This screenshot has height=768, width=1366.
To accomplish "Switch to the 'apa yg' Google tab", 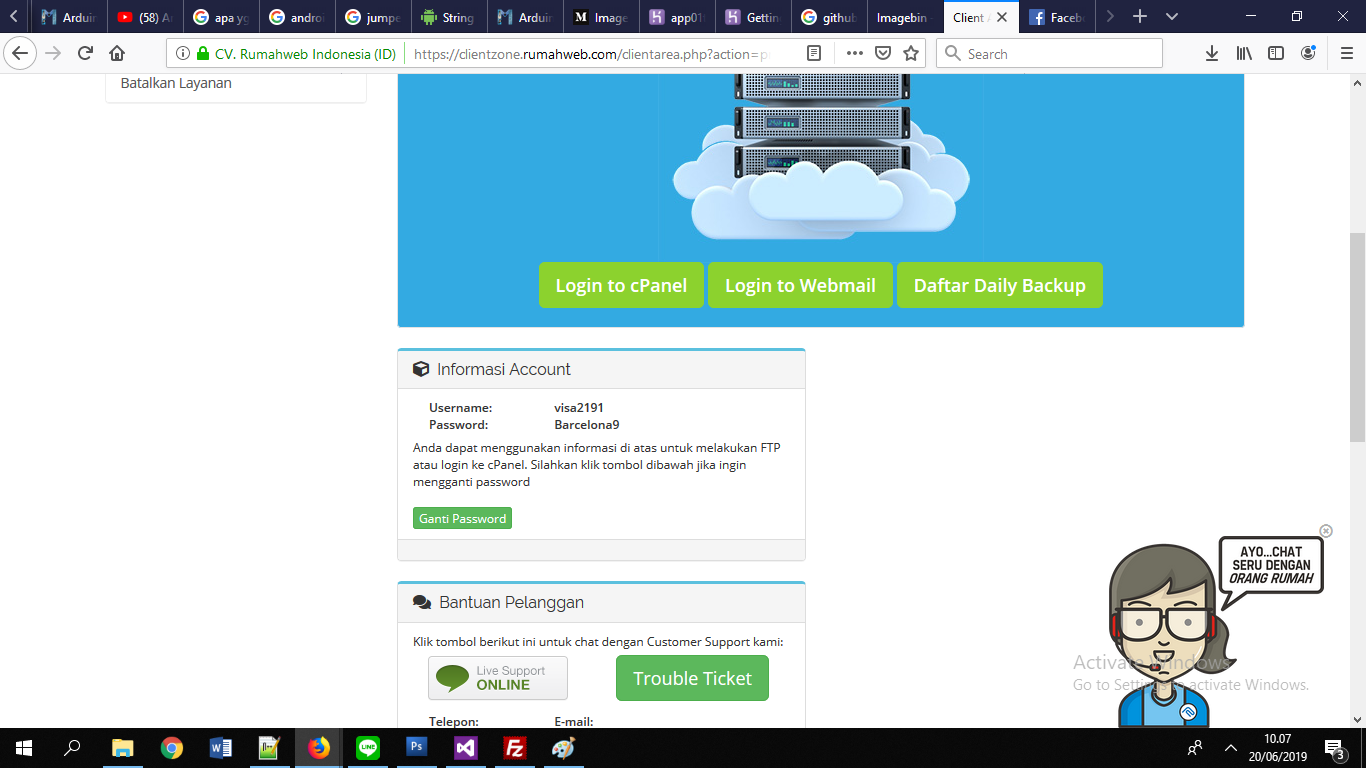I will point(220,17).
